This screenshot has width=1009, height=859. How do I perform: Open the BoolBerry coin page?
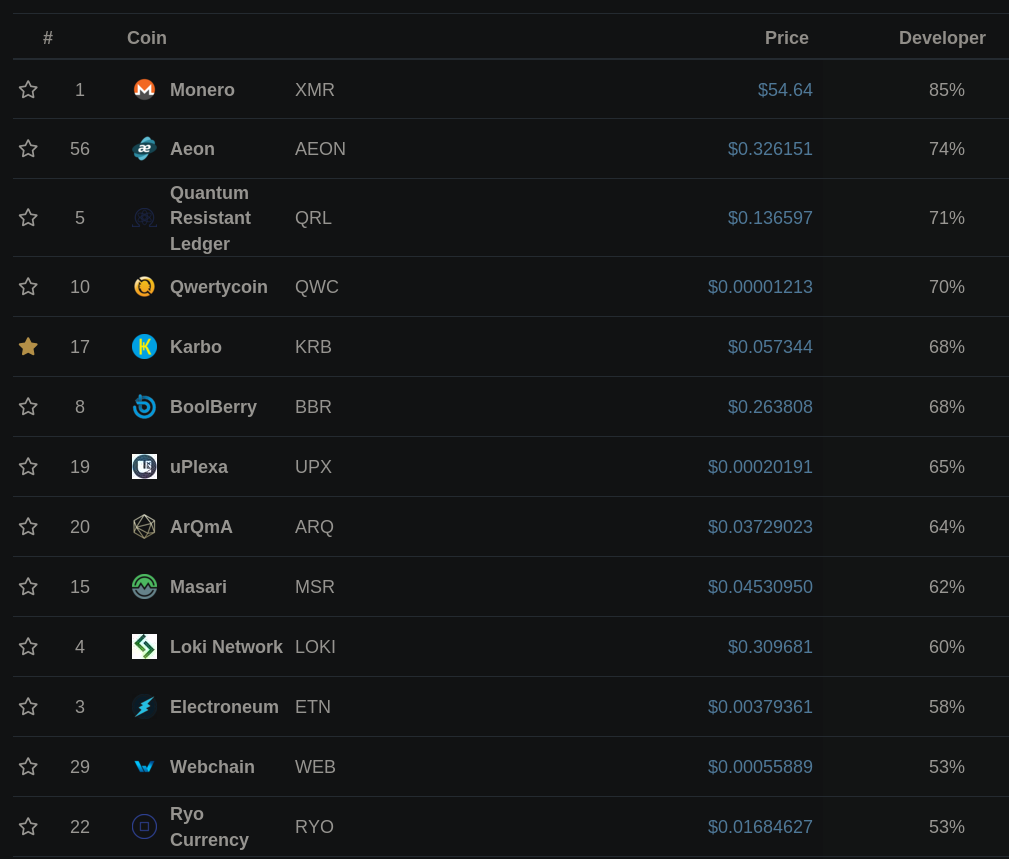(213, 407)
